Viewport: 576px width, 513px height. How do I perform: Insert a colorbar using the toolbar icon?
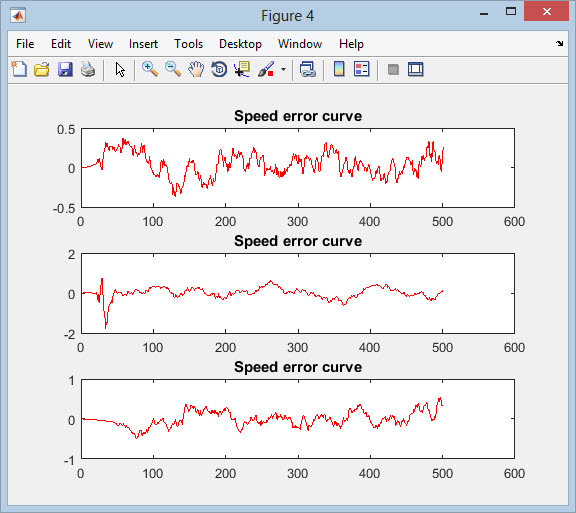(x=339, y=69)
